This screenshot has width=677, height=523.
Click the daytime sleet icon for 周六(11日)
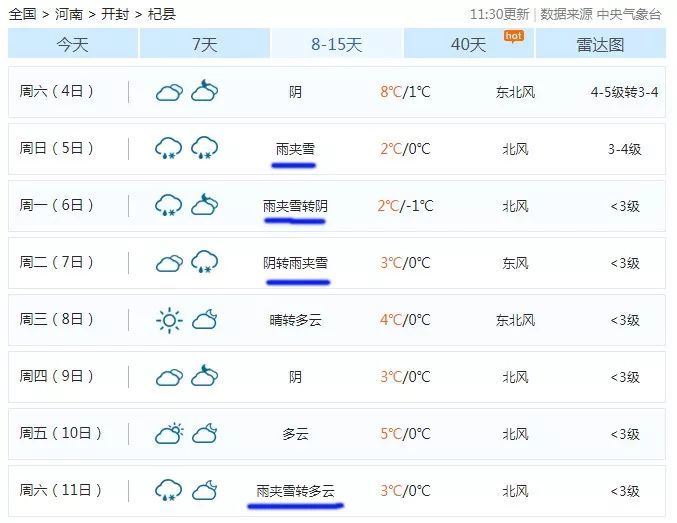pos(168,490)
